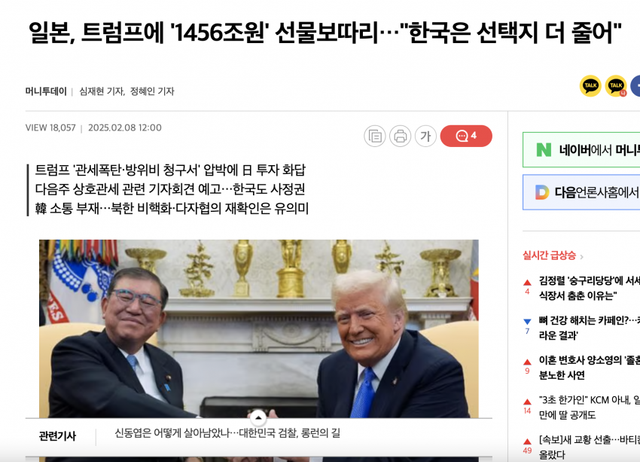Open trending story about 김정렬 숭구리당당
This screenshot has height=462, width=640.
[x=589, y=288]
